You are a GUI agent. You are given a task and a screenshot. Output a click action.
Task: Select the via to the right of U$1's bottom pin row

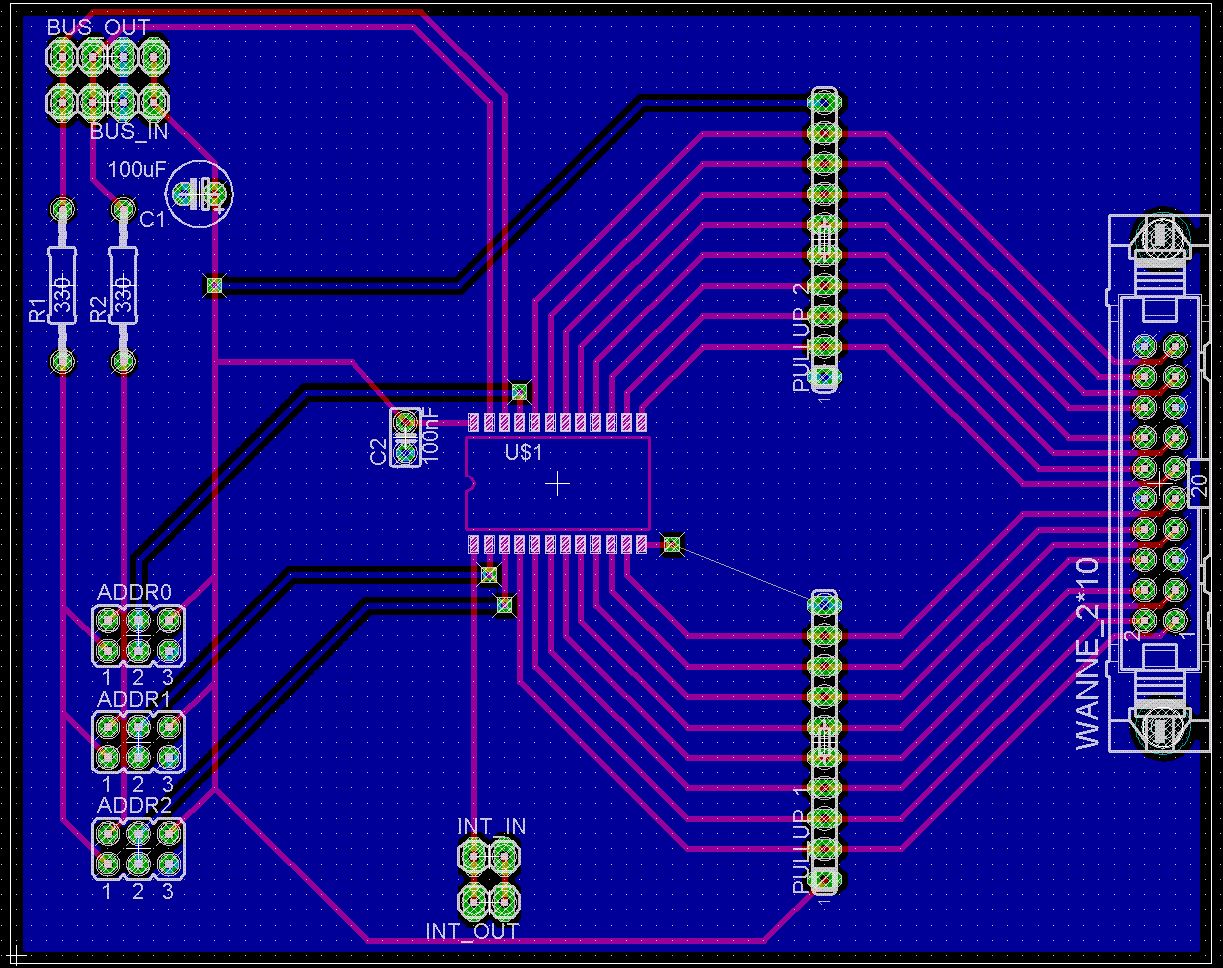[672, 545]
